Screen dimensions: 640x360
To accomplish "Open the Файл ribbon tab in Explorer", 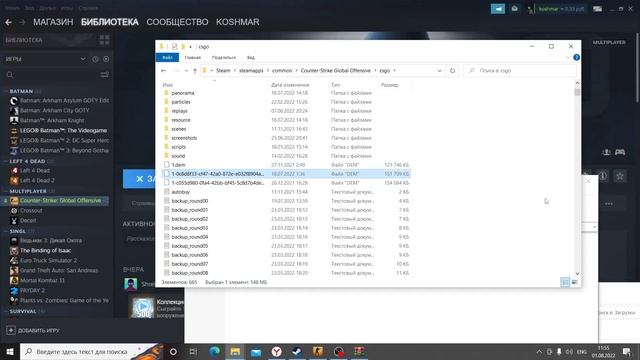I will pos(167,58).
